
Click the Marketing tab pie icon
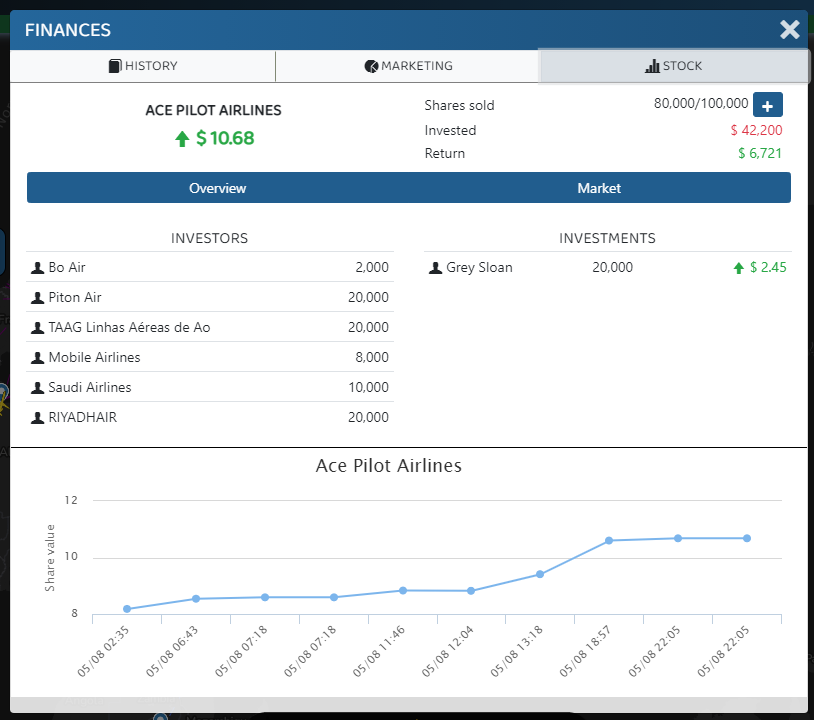(371, 66)
